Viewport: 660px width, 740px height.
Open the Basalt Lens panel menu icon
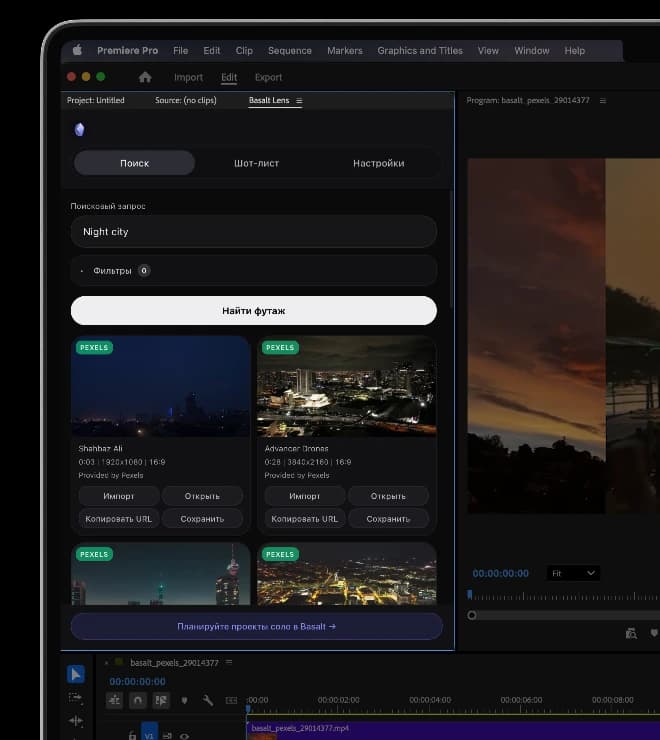point(299,101)
